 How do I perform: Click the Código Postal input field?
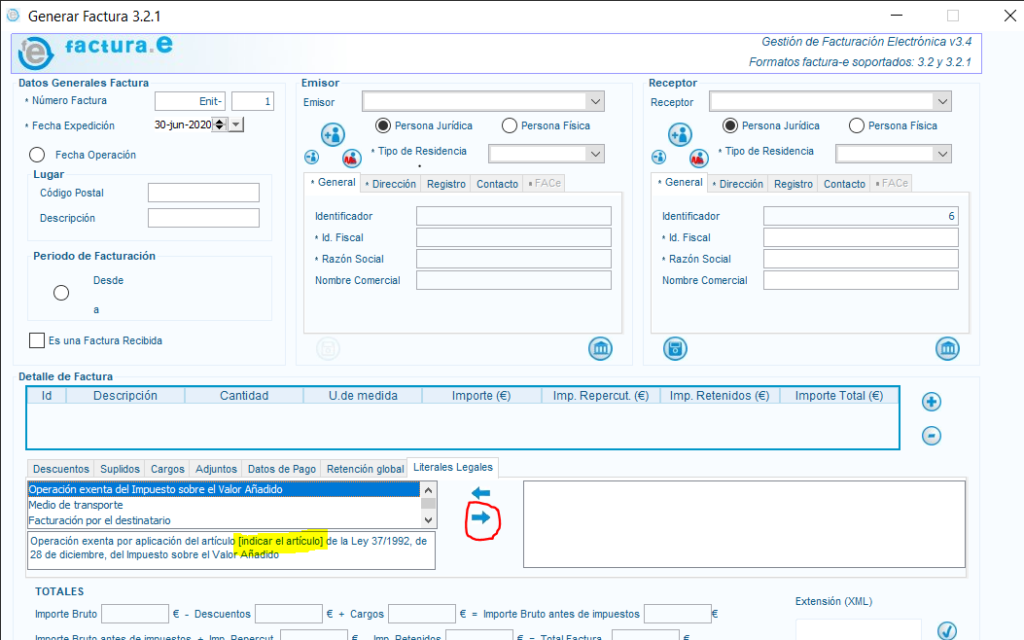click(204, 193)
